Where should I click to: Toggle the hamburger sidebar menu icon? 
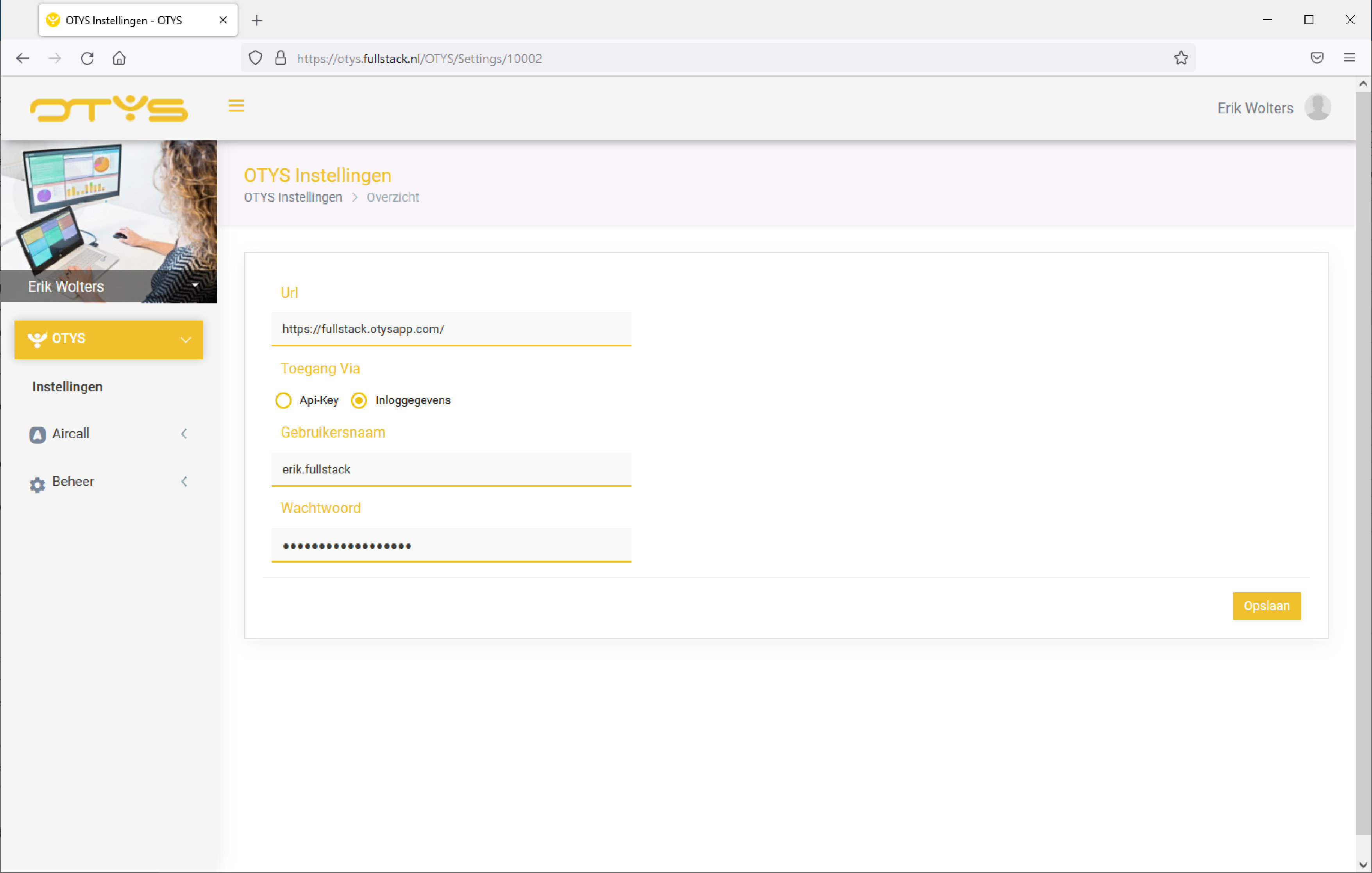click(236, 106)
